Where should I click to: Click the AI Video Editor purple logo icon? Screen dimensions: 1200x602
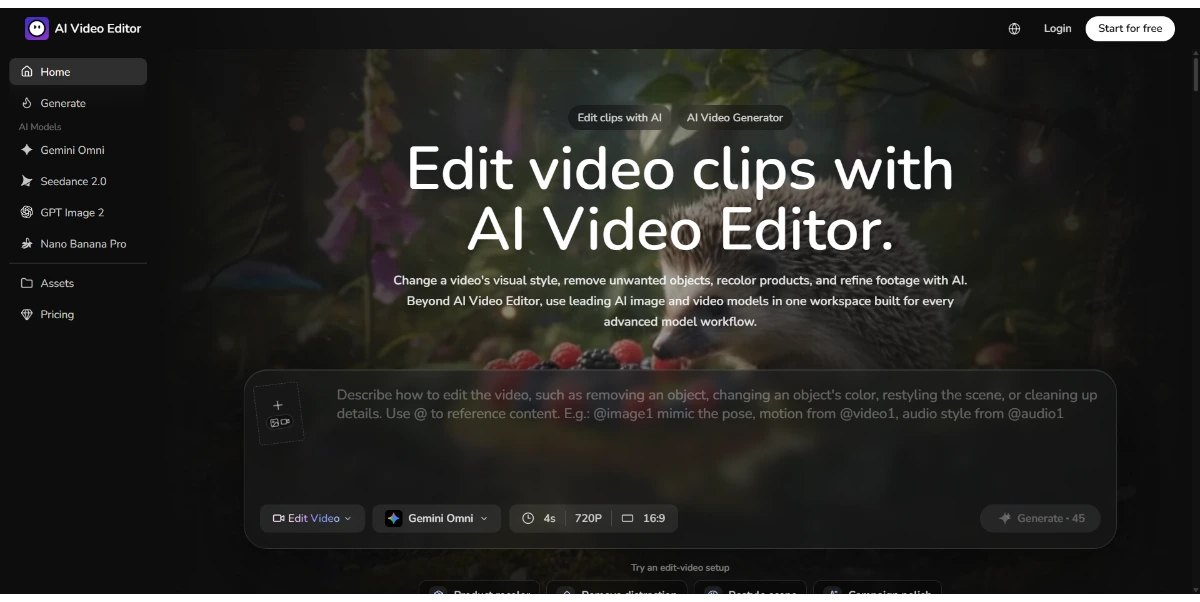[37, 29]
